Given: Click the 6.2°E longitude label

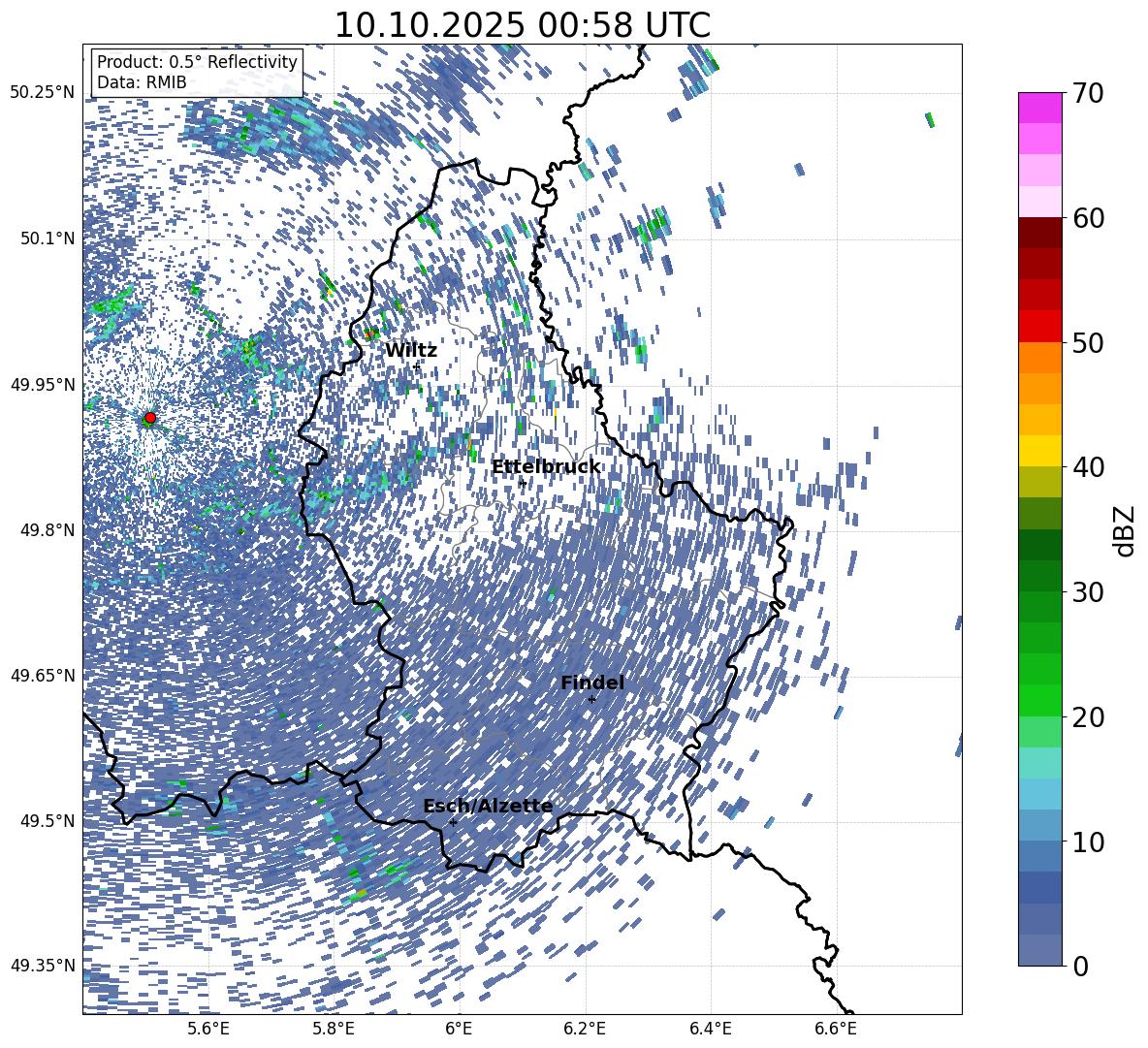Looking at the screenshot, I should tap(585, 1029).
